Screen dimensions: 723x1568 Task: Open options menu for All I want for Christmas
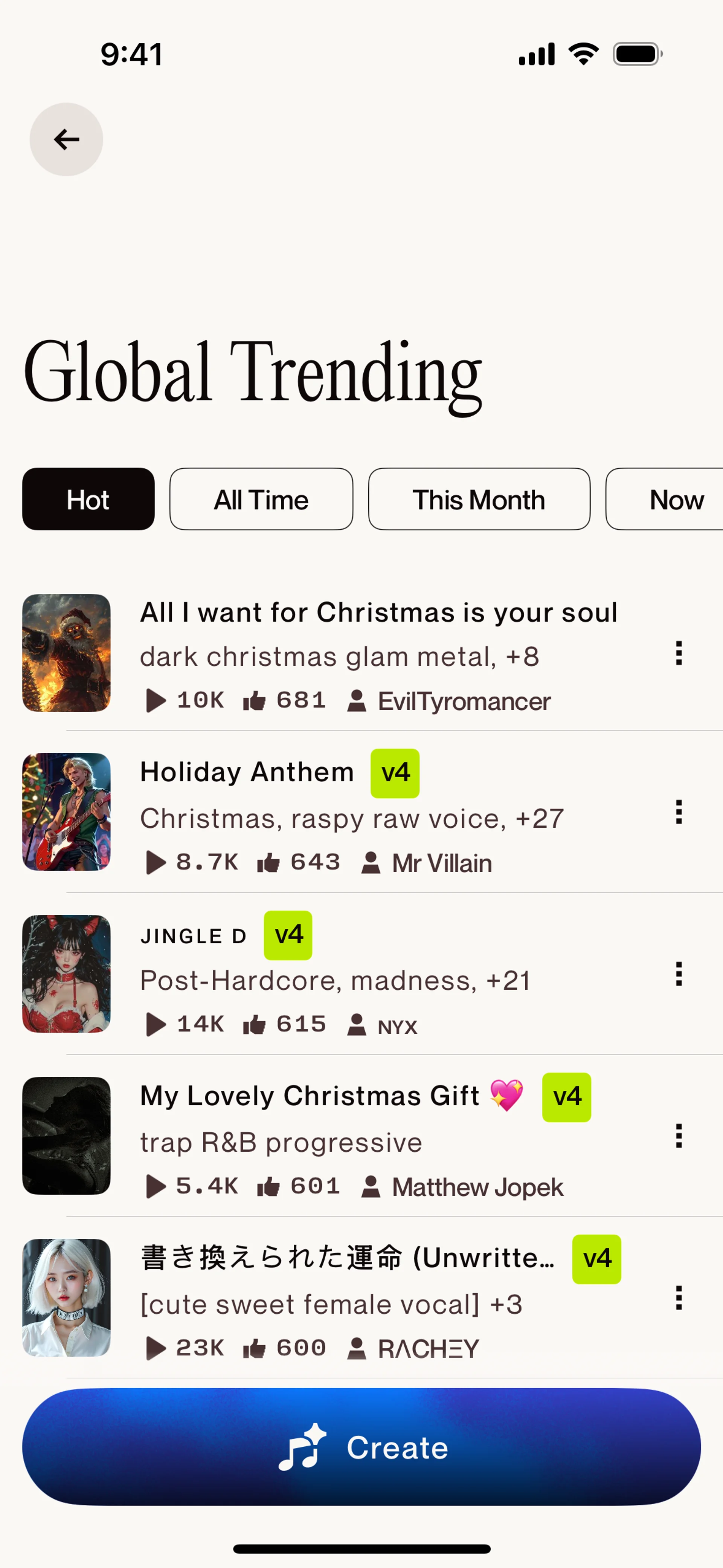[x=679, y=653]
